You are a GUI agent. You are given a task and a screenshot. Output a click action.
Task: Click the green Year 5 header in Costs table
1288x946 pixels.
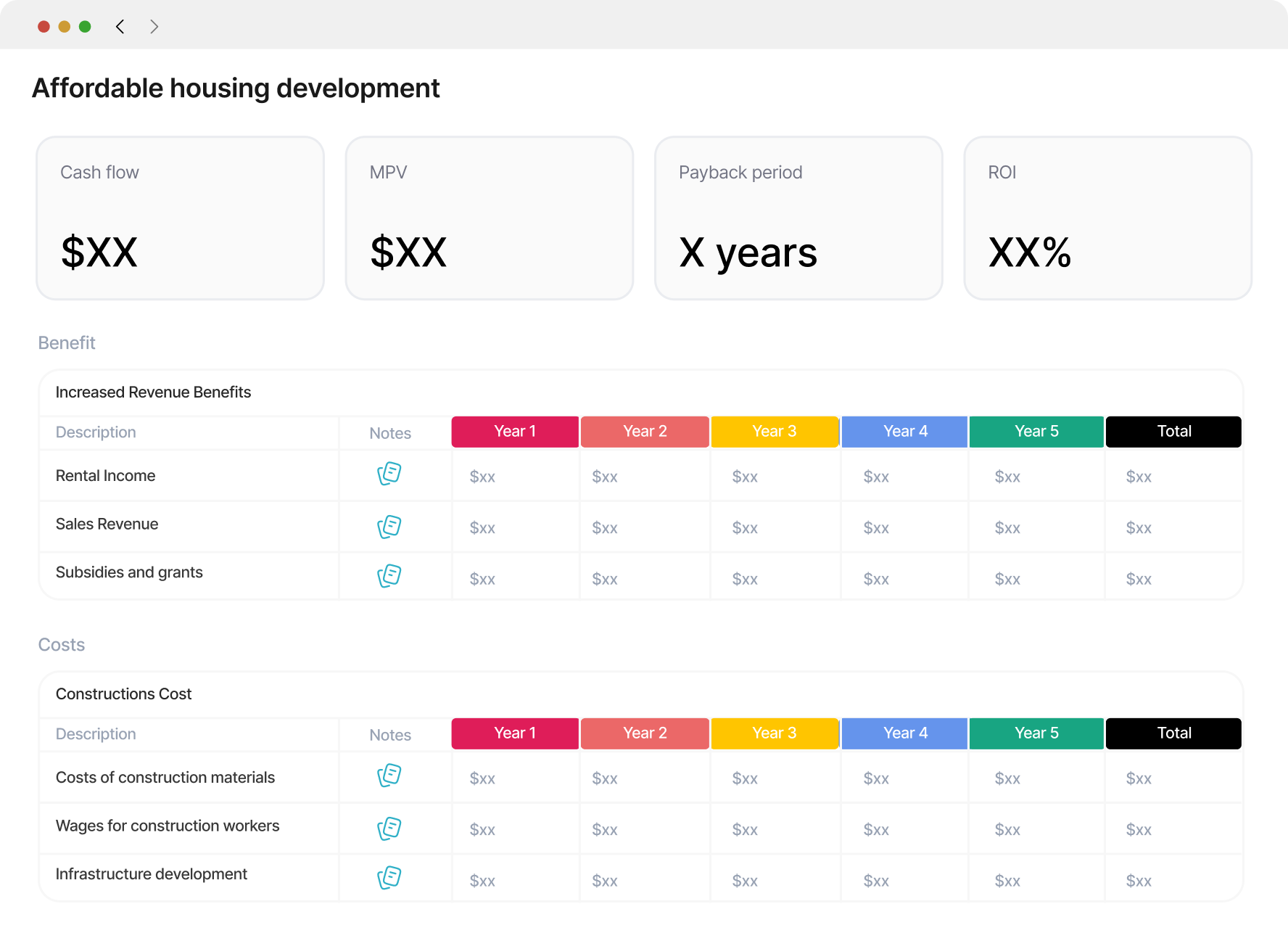point(1036,733)
